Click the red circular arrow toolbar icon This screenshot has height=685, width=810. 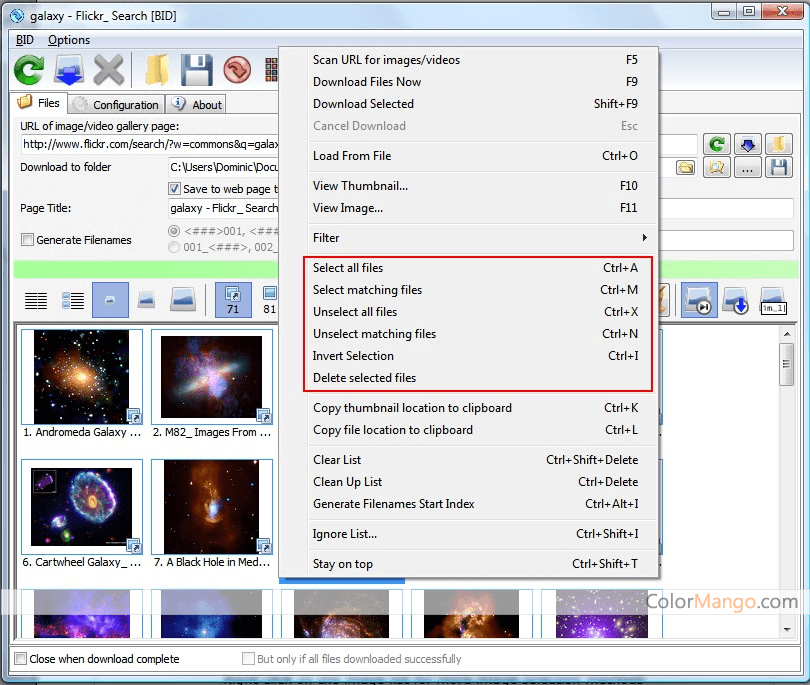(237, 70)
